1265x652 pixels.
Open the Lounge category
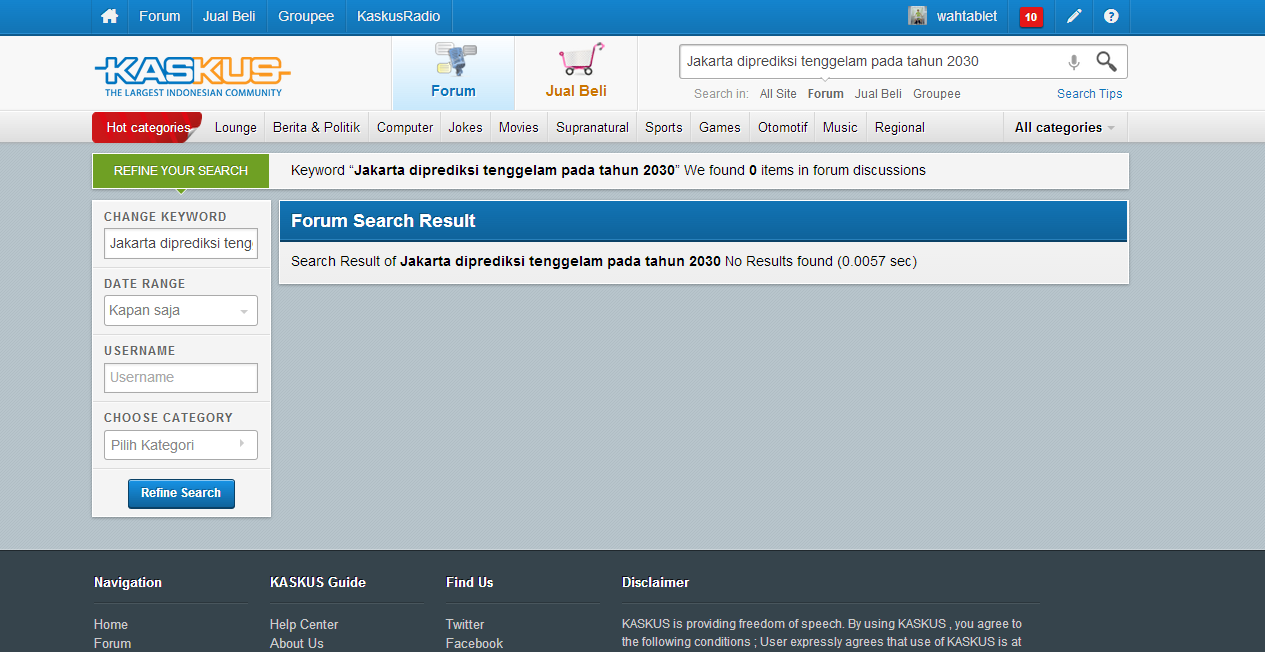pyautogui.click(x=236, y=128)
